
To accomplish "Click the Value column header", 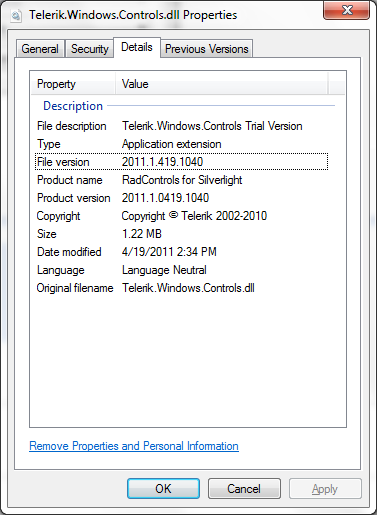I will [x=222, y=84].
